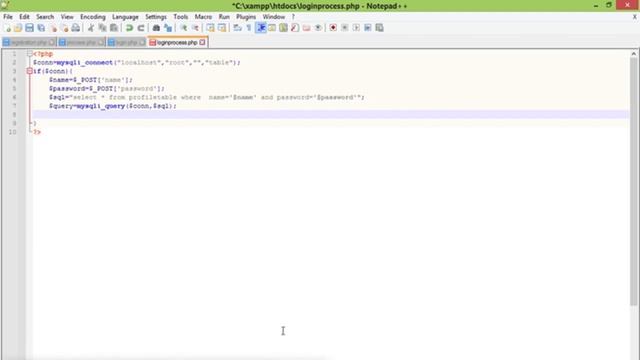Collapse the if($conn) fold marker on line 3

[x=30, y=71]
